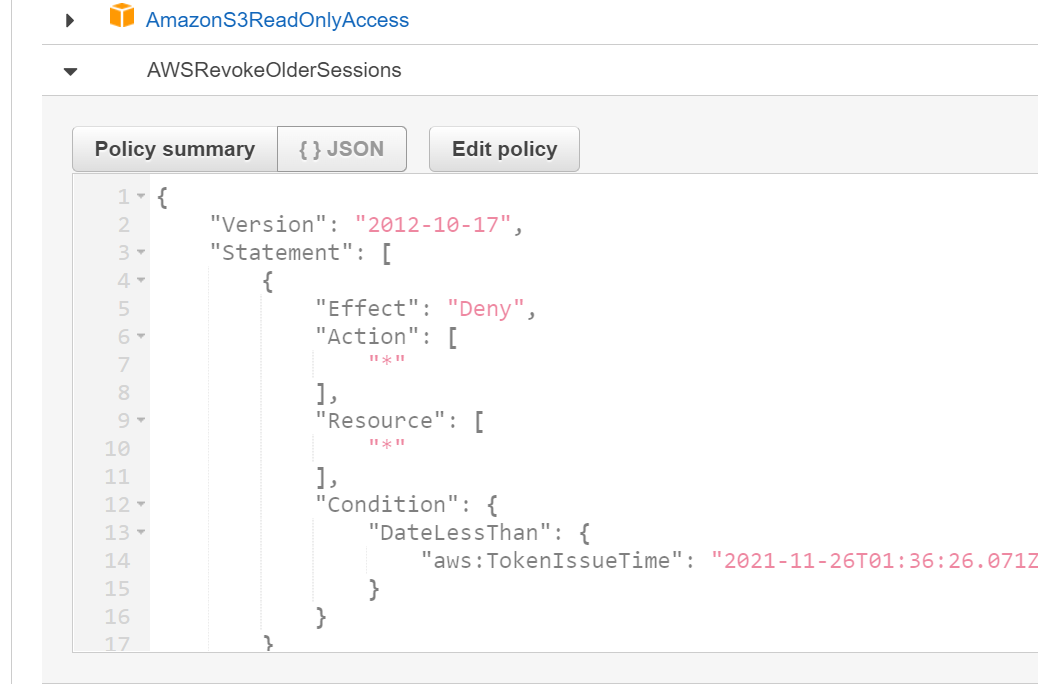Switch to the Policy summary tab
Image resolution: width=1038 pixels, height=684 pixels.
point(175,149)
